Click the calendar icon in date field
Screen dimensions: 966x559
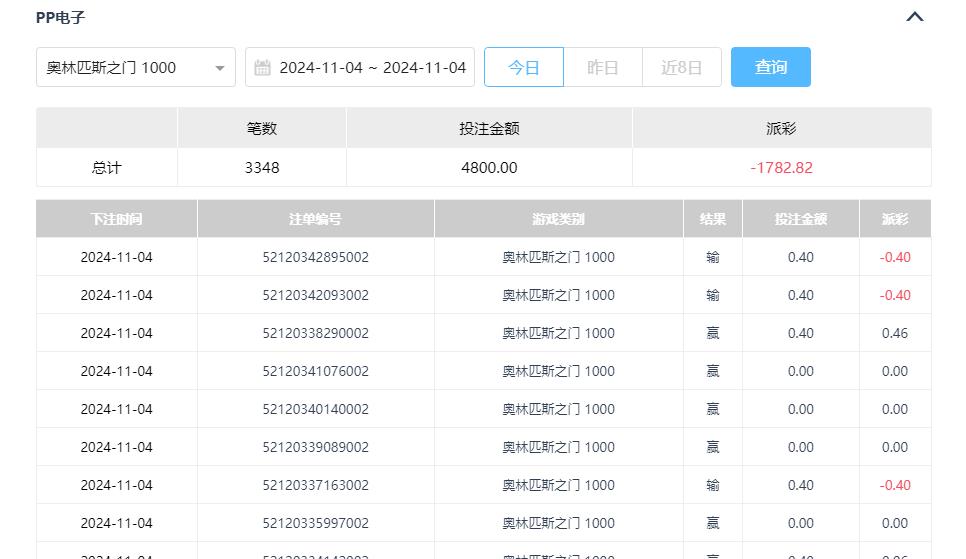(x=262, y=67)
